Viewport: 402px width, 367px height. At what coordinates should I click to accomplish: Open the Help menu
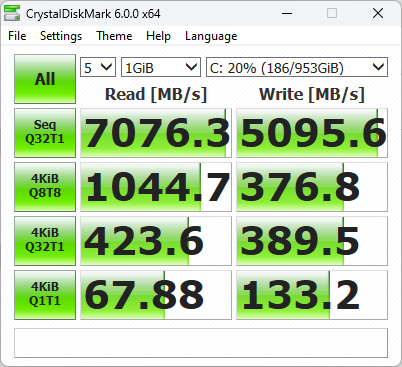158,36
